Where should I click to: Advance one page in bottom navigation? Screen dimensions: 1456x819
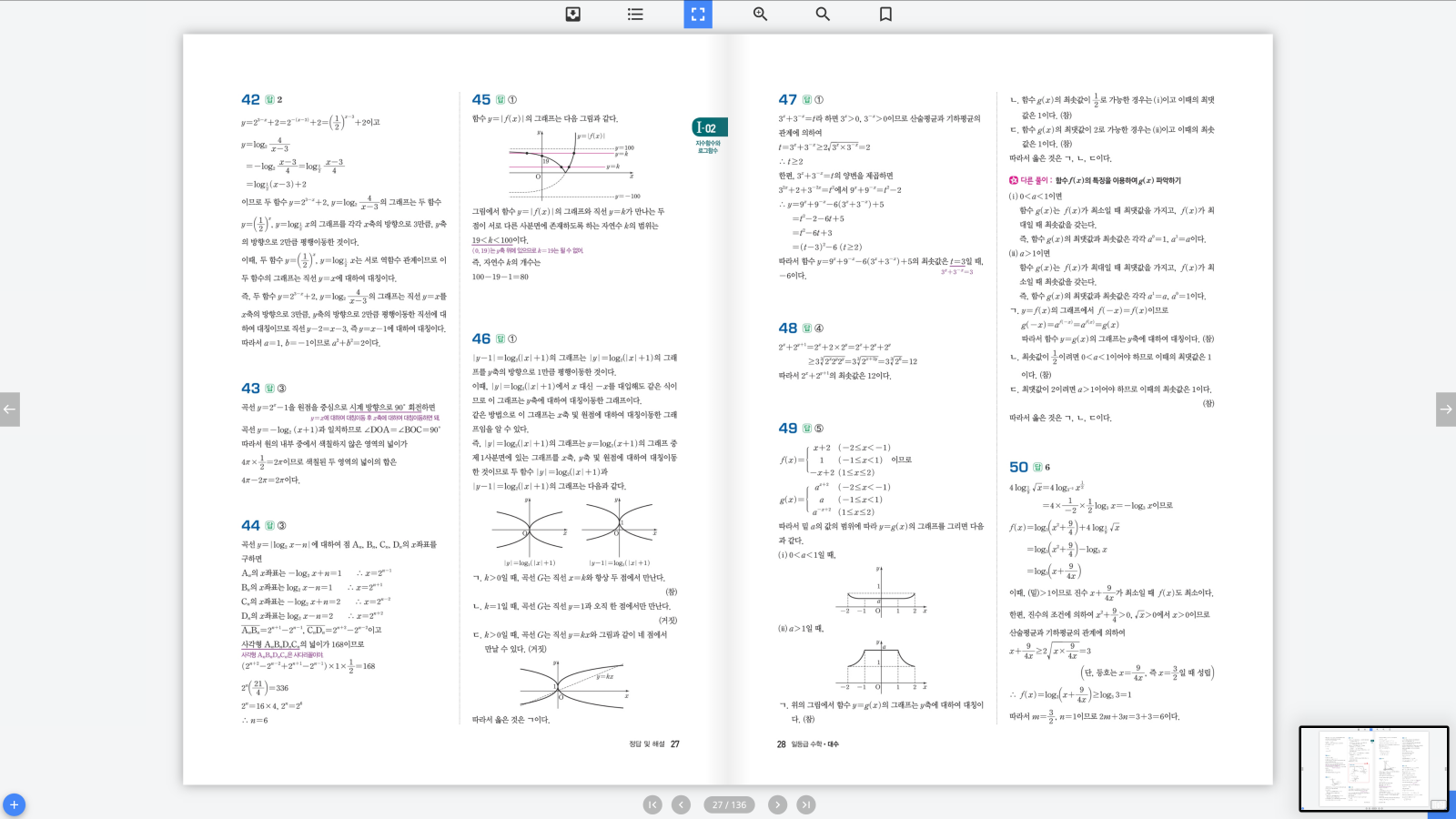point(777,804)
